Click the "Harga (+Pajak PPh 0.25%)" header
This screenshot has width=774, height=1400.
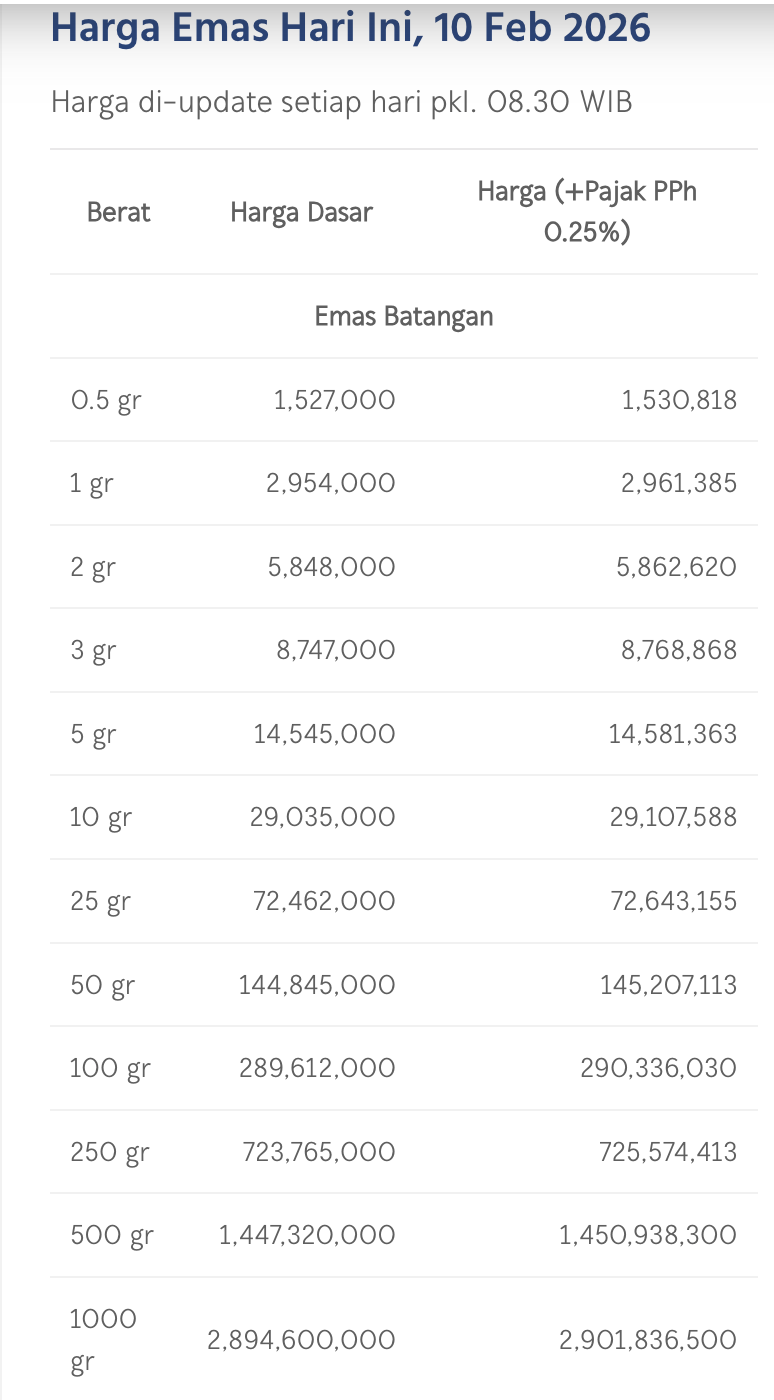click(587, 212)
